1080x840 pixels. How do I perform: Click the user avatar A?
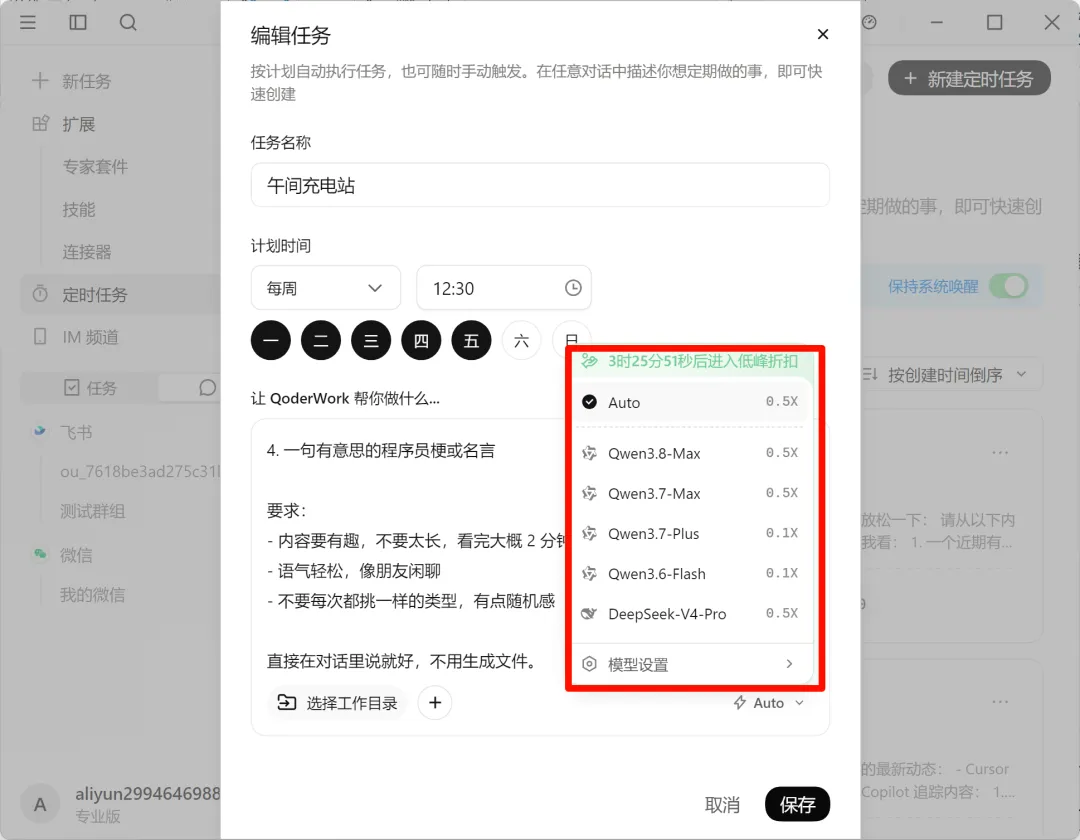(x=41, y=804)
